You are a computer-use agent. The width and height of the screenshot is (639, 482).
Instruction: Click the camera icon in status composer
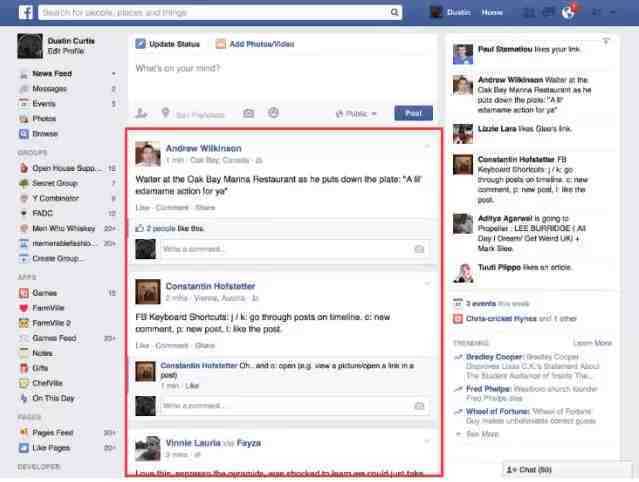click(x=248, y=114)
